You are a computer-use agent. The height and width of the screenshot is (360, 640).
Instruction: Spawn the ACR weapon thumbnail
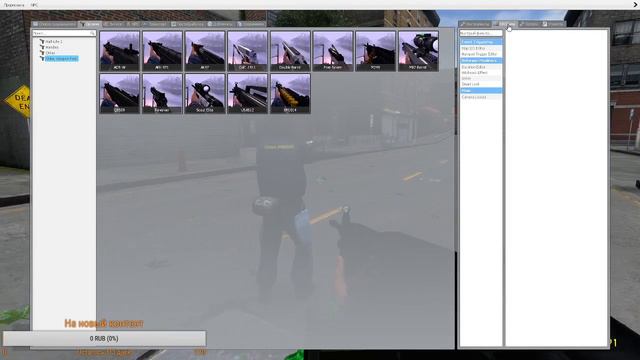[x=120, y=51]
